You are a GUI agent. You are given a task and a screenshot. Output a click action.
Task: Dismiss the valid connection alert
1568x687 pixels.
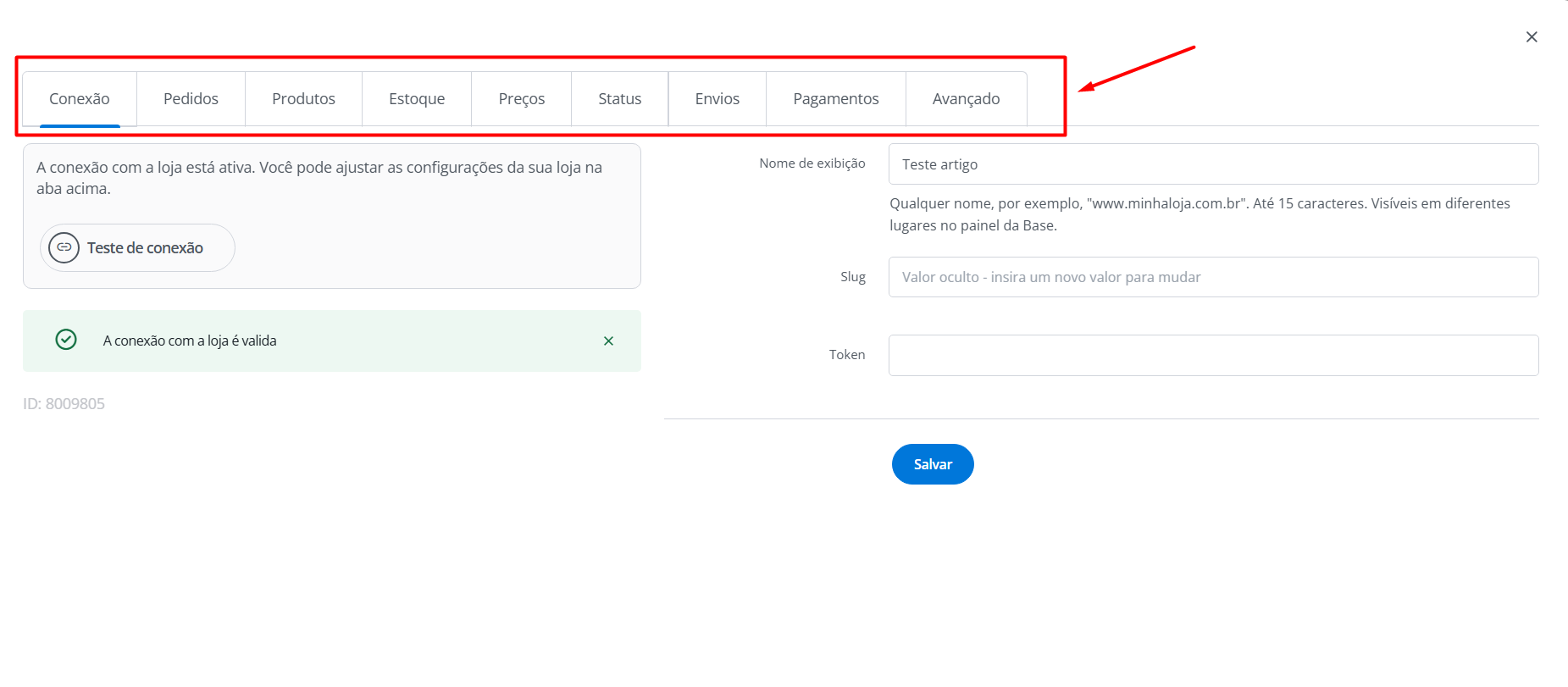click(608, 341)
